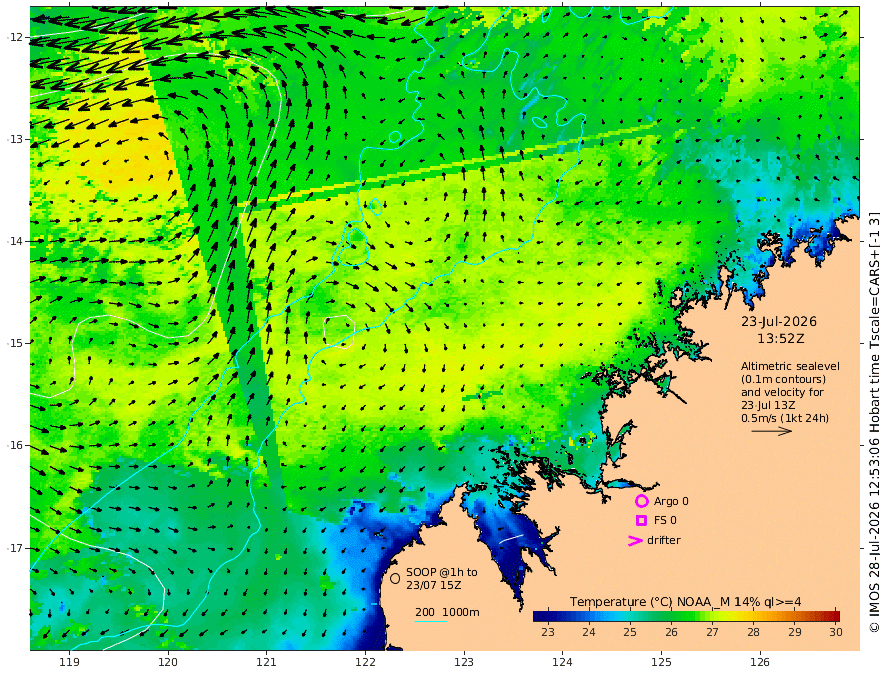Click latitude axis label -13
The height and width of the screenshot is (680, 880).
(x=16, y=140)
